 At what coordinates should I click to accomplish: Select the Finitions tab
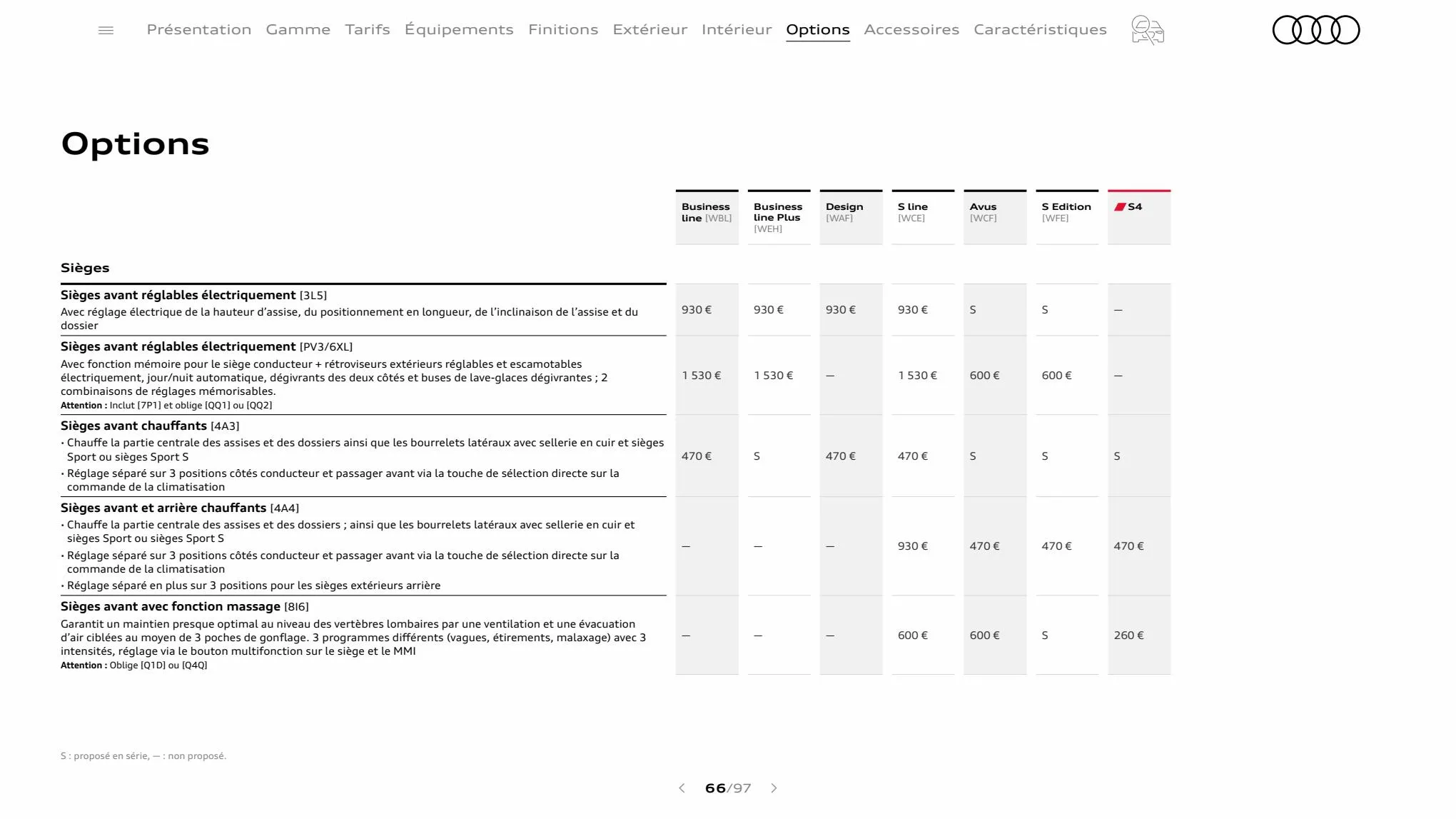pyautogui.click(x=563, y=29)
